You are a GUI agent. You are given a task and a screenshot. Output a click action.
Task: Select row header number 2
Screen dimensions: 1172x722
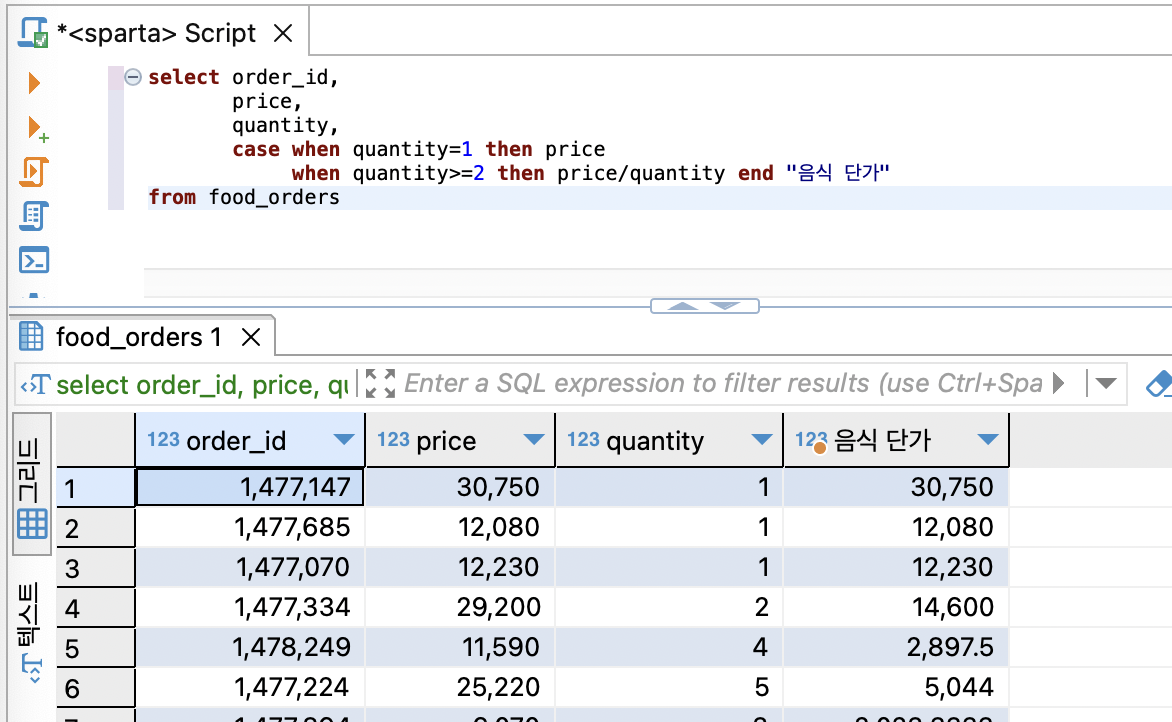96,528
